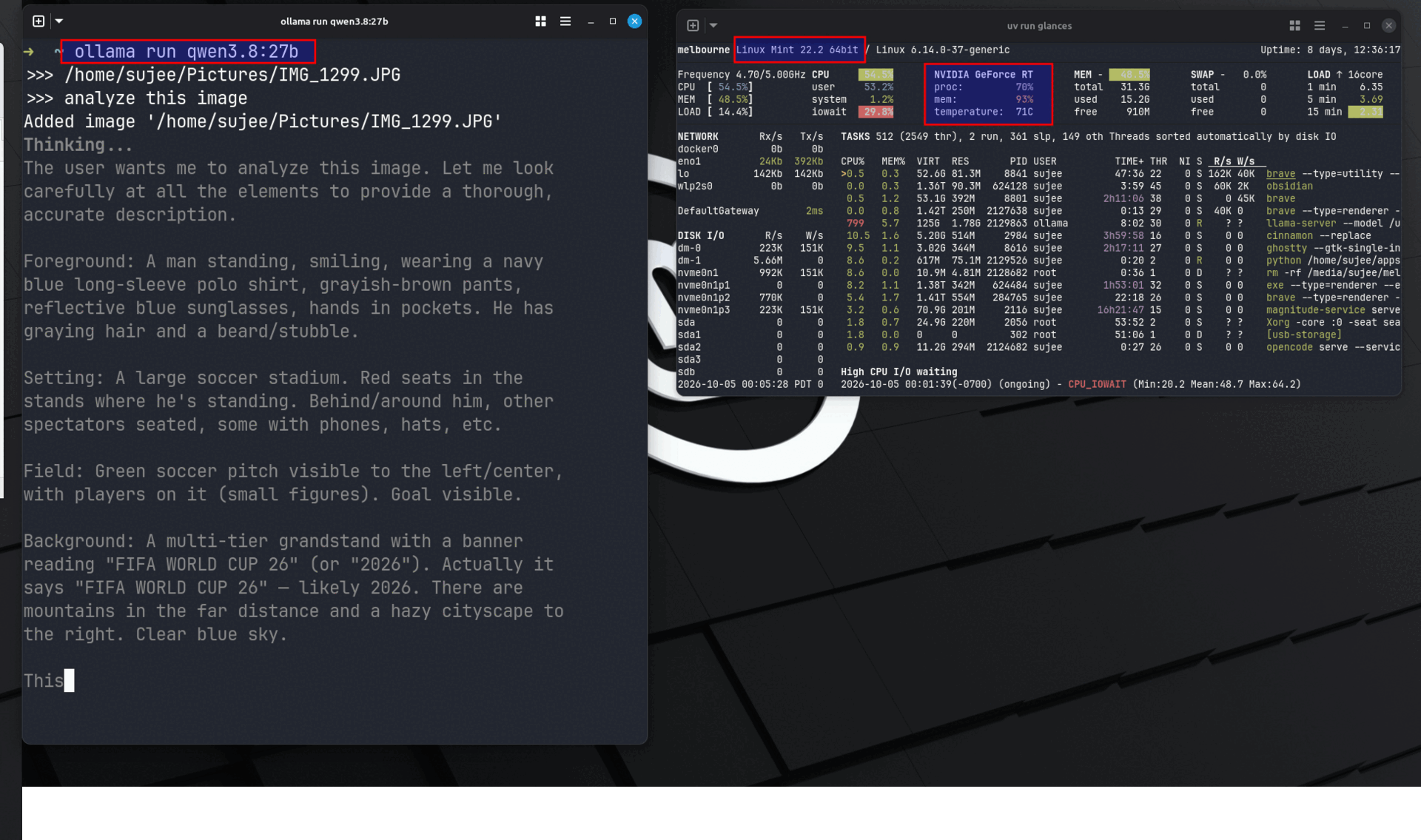Click the 'nvme0n1p2' disk row

750,298
